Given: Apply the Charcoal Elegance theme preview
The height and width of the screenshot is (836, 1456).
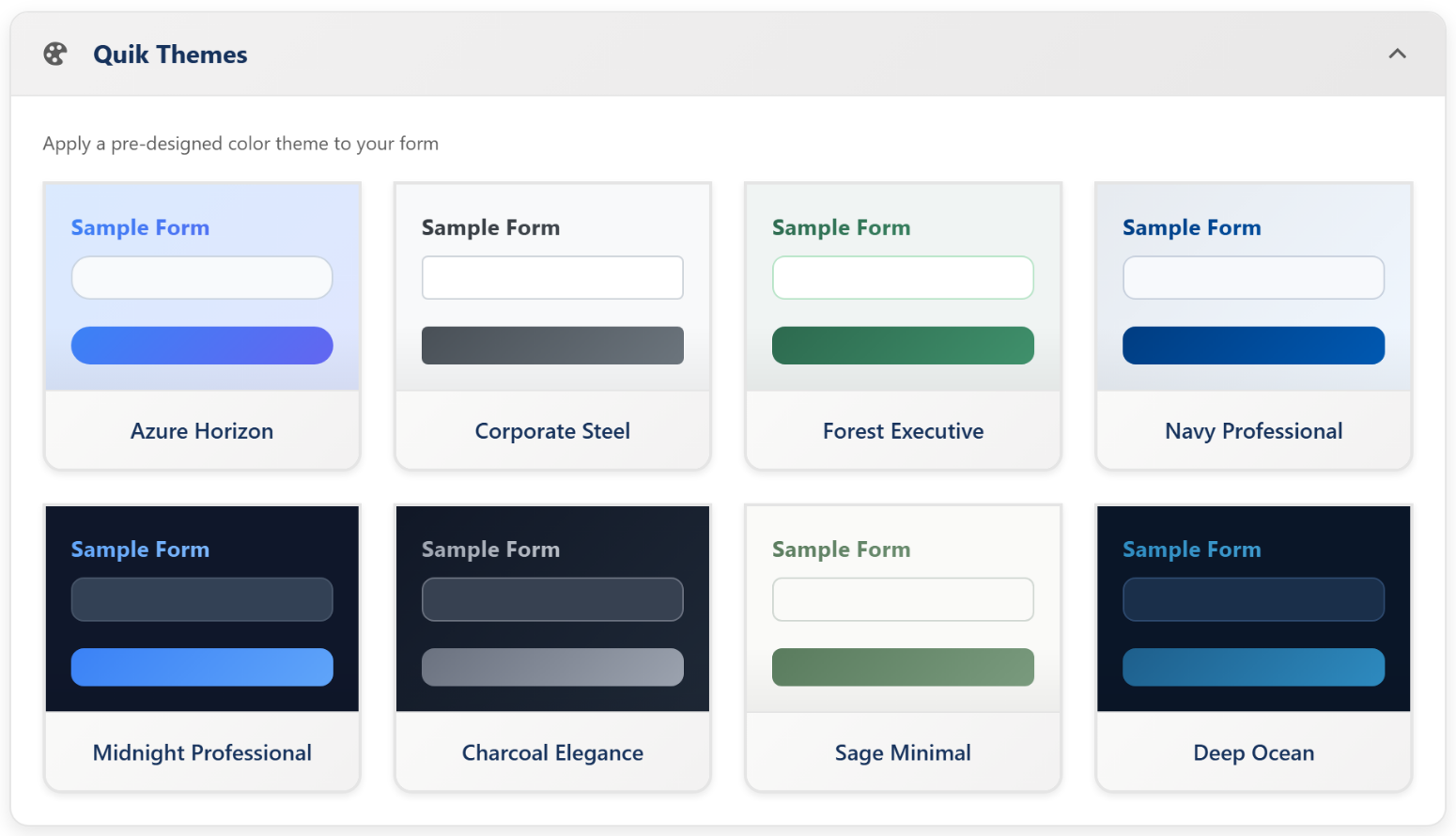Looking at the screenshot, I should [x=552, y=609].
